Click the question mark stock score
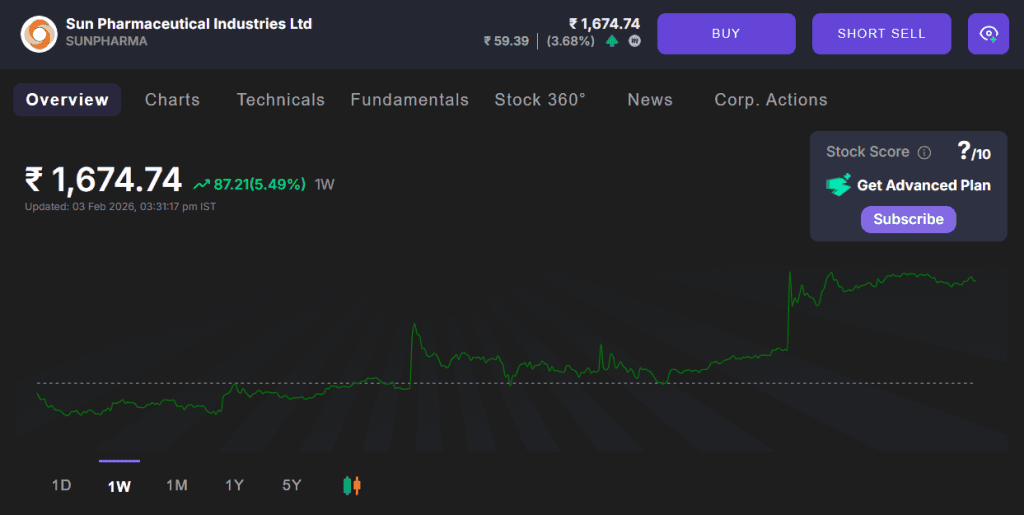This screenshot has height=515, width=1024. point(964,151)
